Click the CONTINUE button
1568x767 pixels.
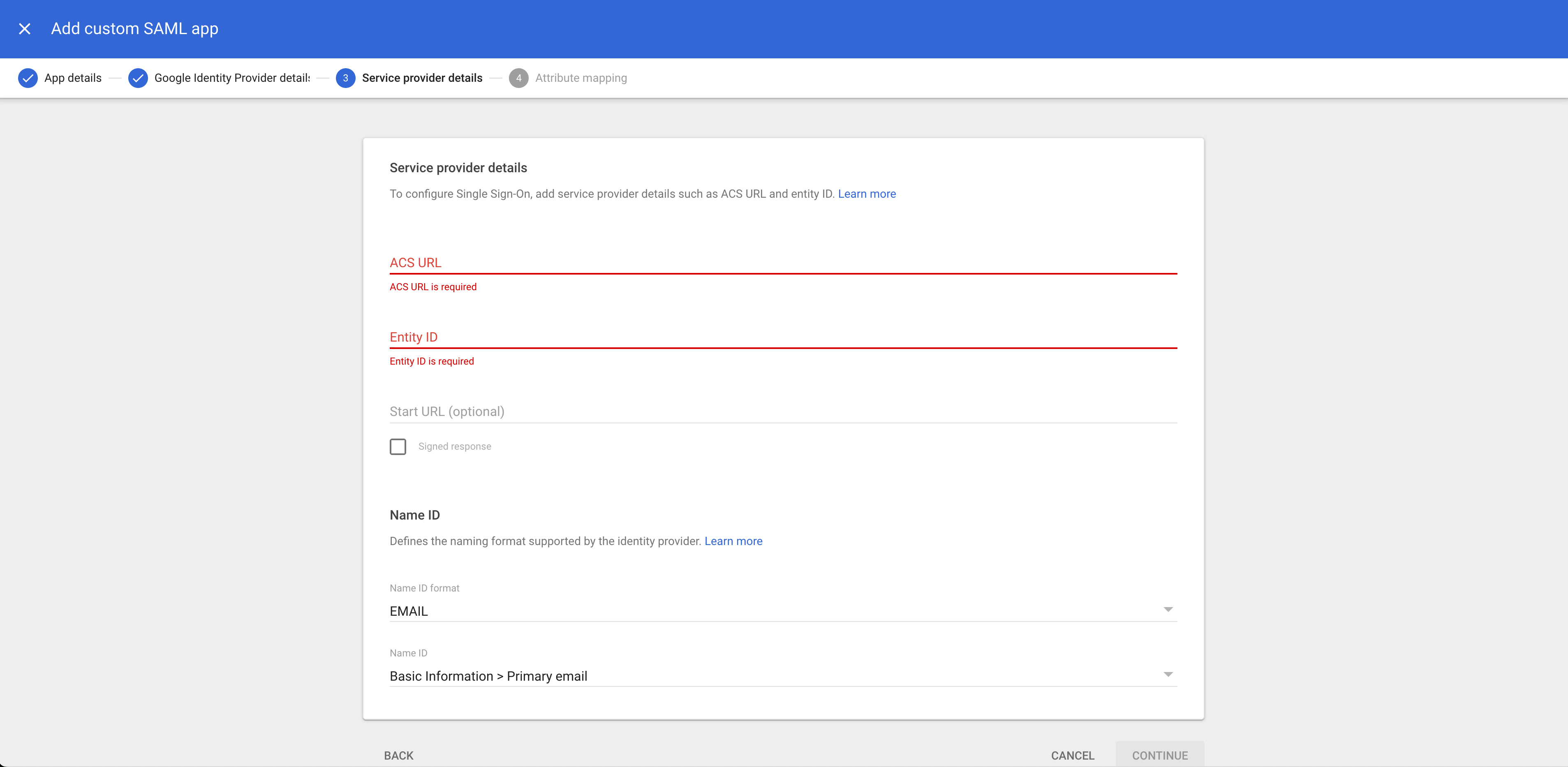[x=1160, y=754]
